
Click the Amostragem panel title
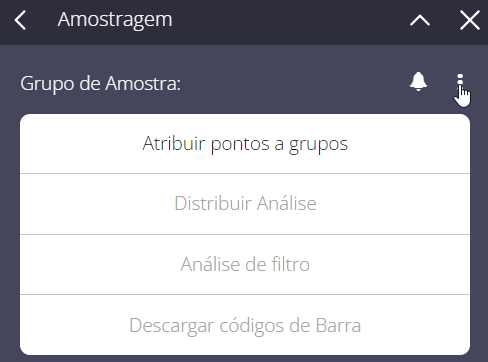tap(115, 20)
